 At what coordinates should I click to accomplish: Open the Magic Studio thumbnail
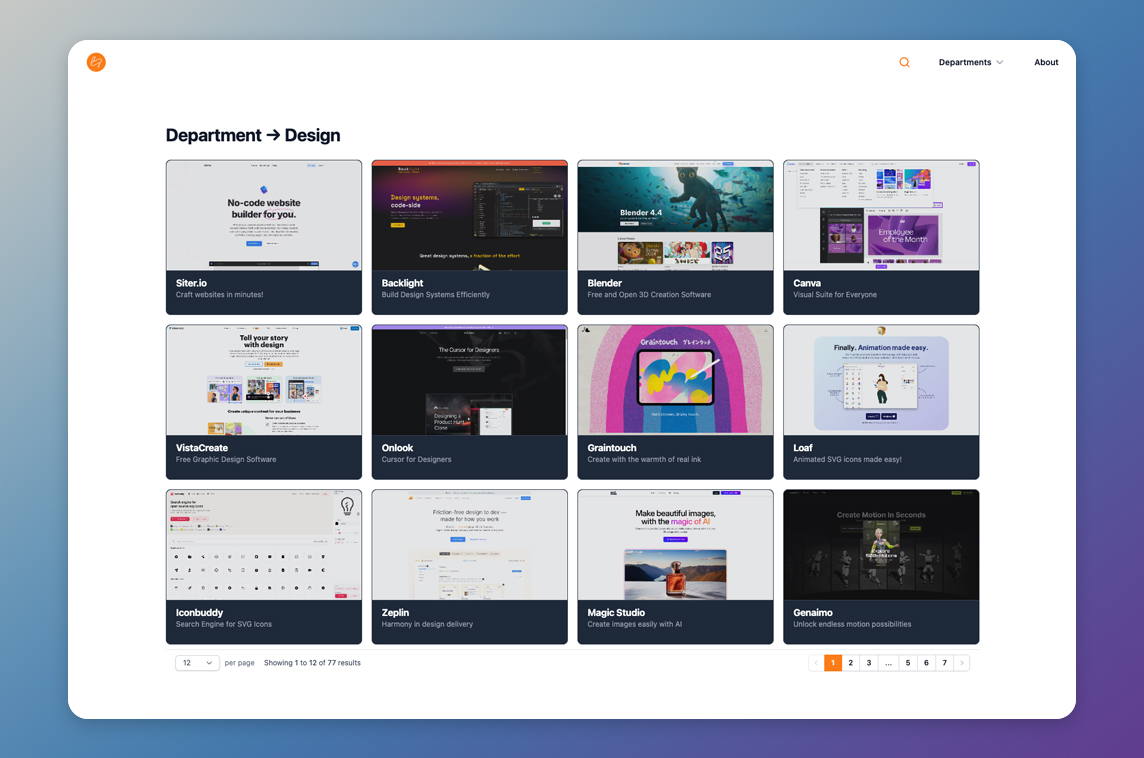click(x=675, y=545)
